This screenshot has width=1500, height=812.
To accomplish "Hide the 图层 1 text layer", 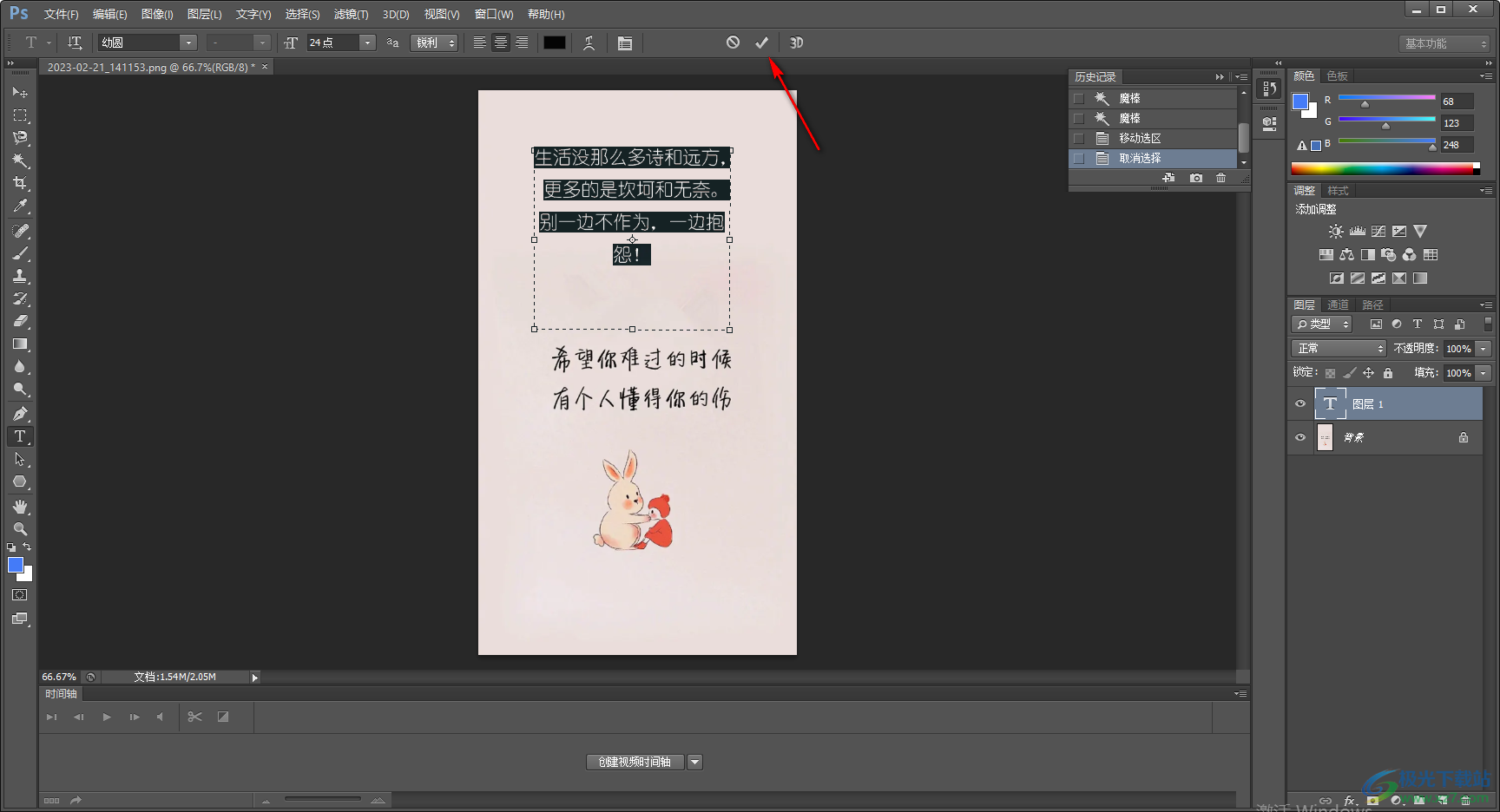I will (x=1300, y=404).
